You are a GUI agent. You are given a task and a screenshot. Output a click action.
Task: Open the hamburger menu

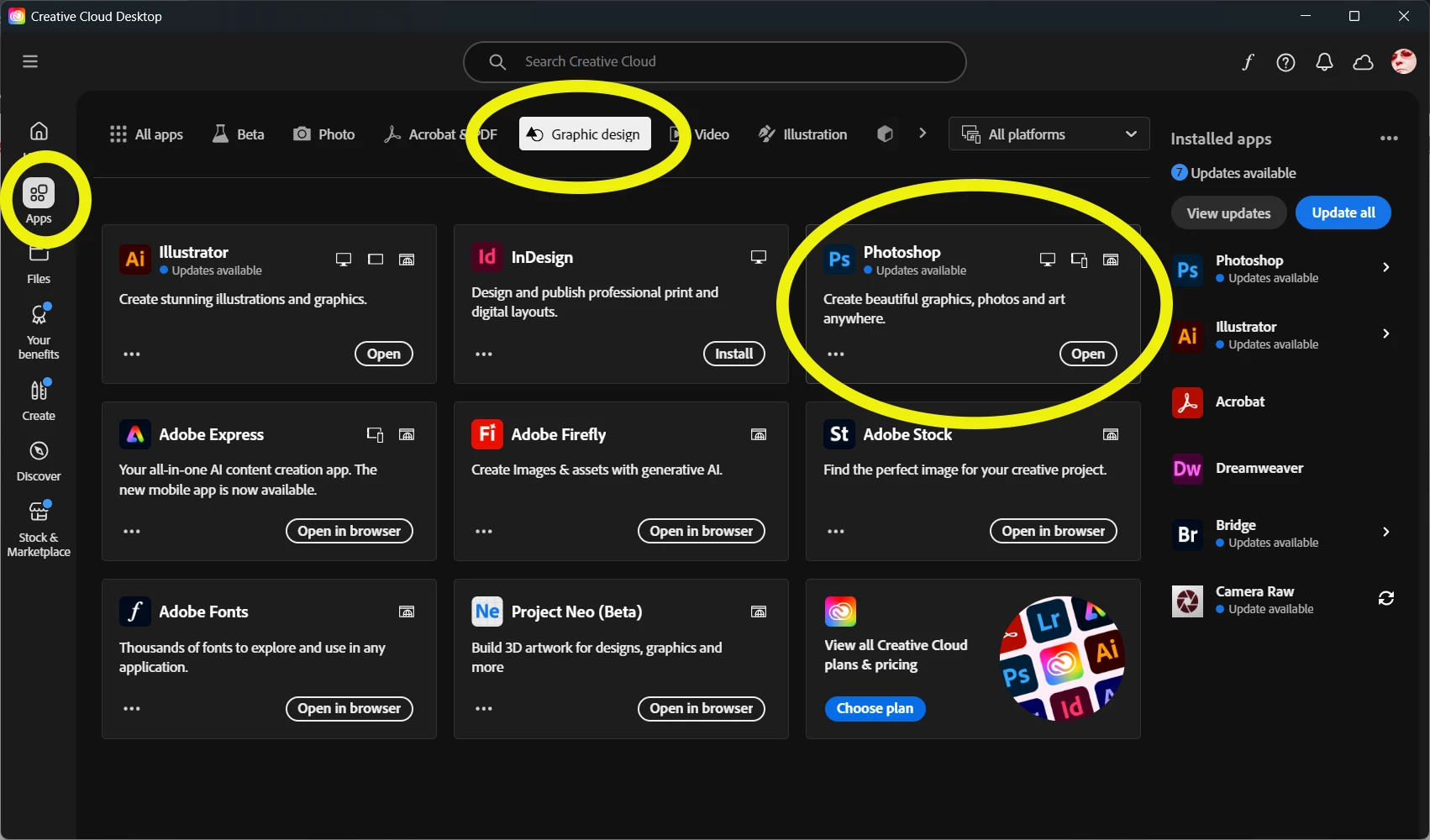click(x=30, y=61)
